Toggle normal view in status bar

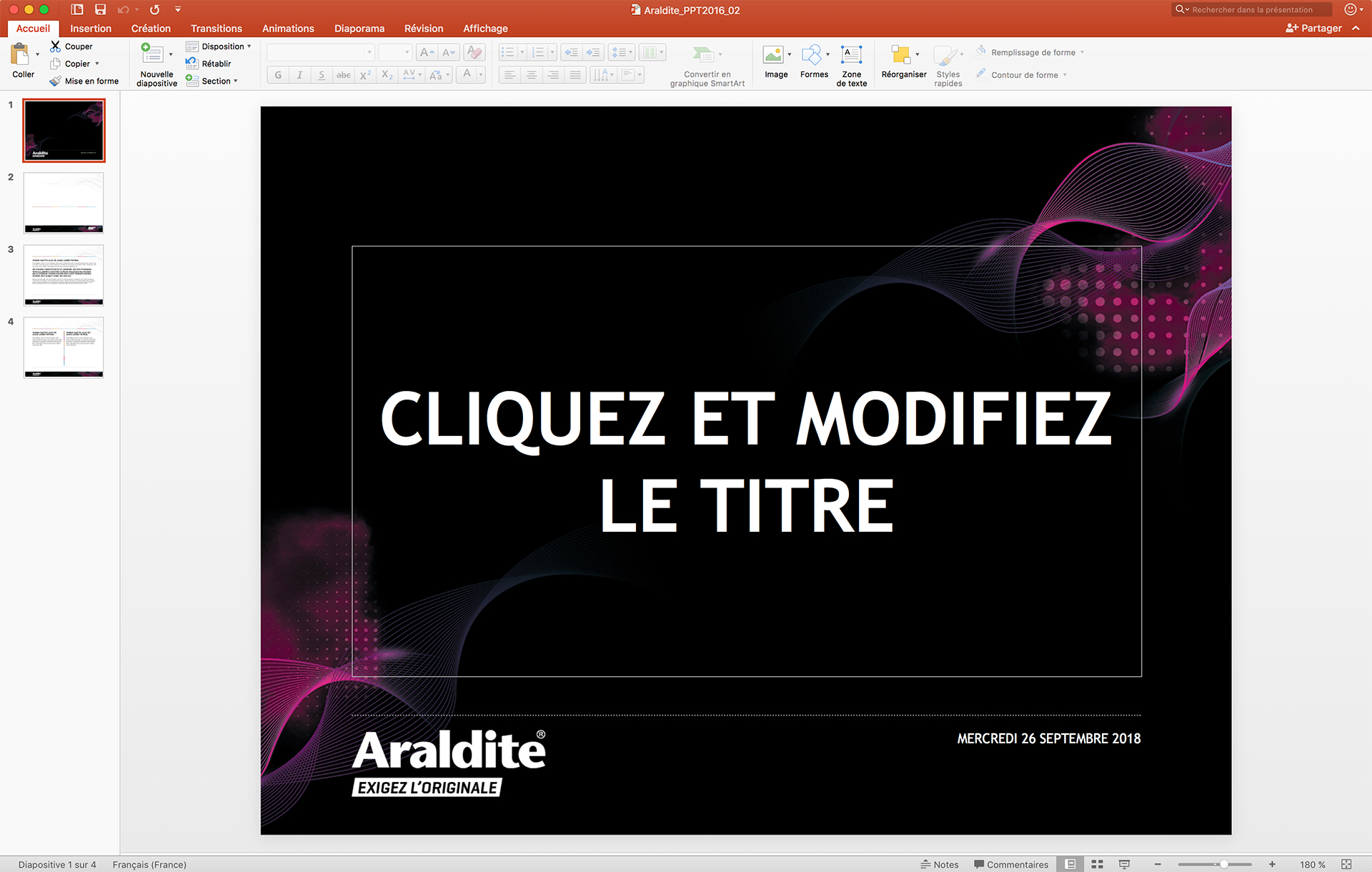(1070, 864)
